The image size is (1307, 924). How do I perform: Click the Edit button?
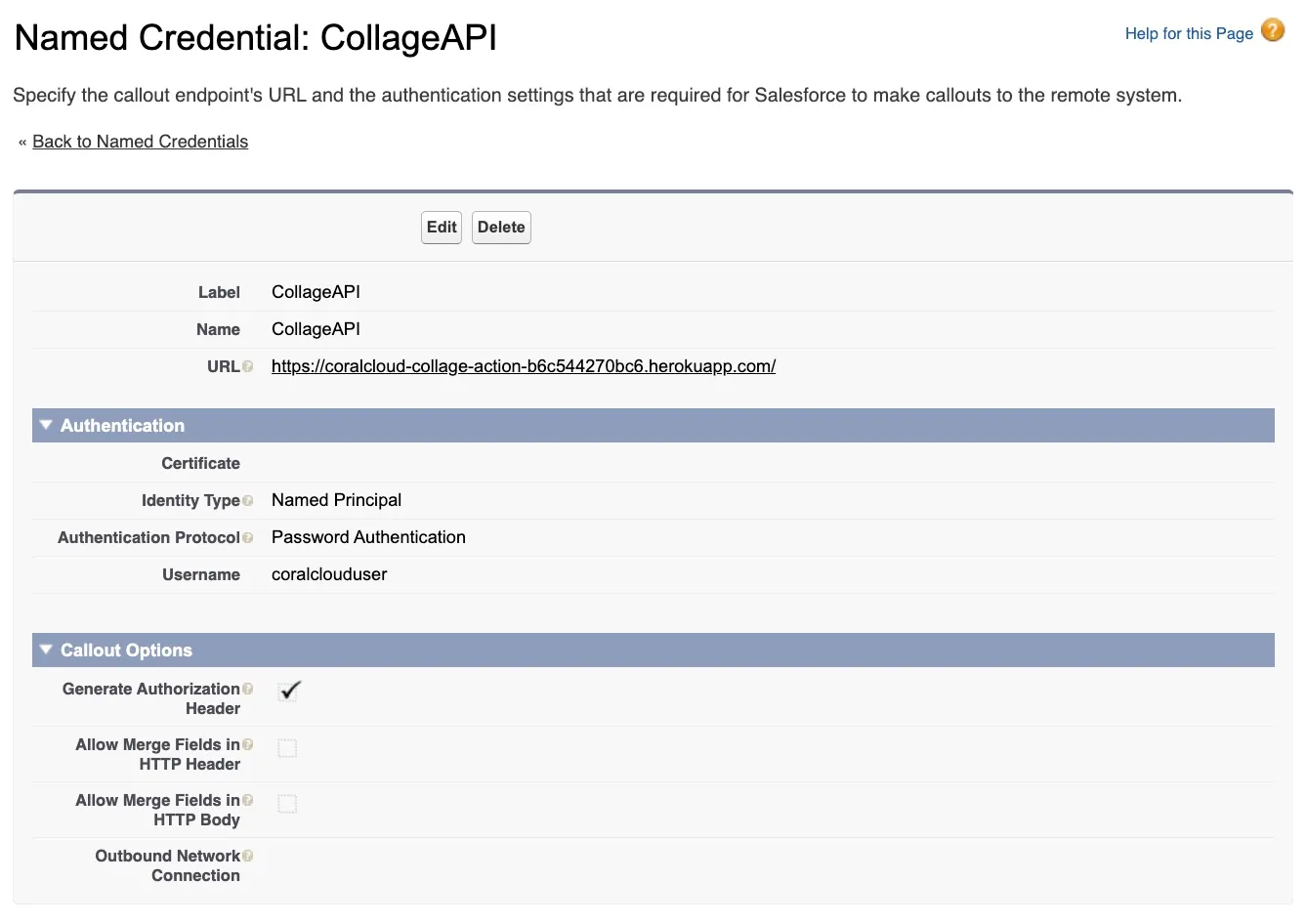pyautogui.click(x=442, y=228)
